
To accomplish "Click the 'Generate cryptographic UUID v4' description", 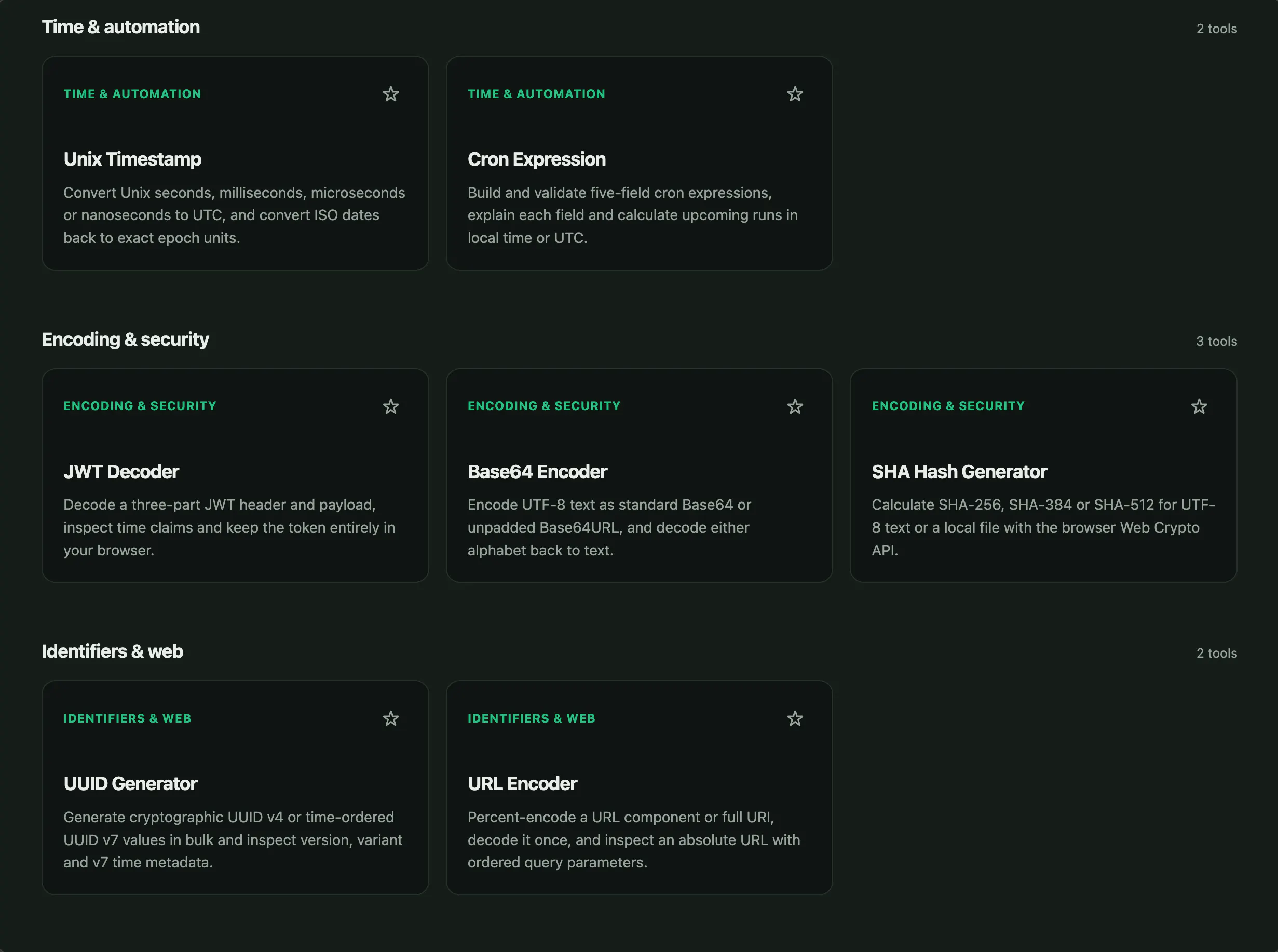I will click(233, 840).
